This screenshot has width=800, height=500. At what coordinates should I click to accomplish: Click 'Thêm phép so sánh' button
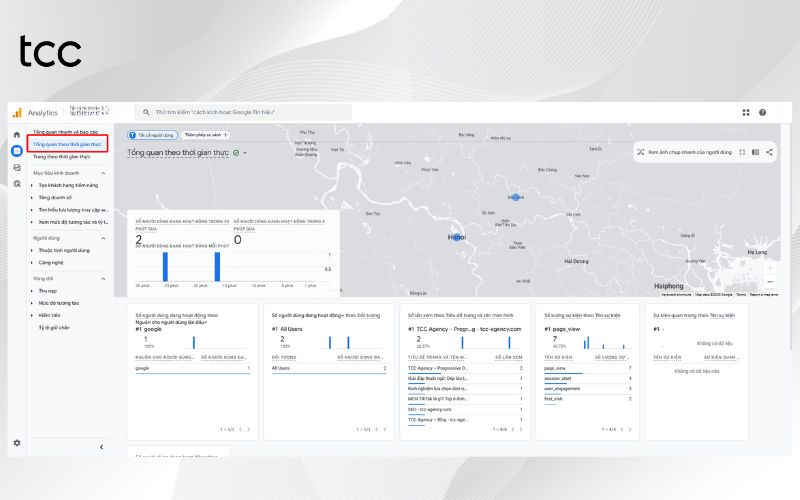point(206,135)
